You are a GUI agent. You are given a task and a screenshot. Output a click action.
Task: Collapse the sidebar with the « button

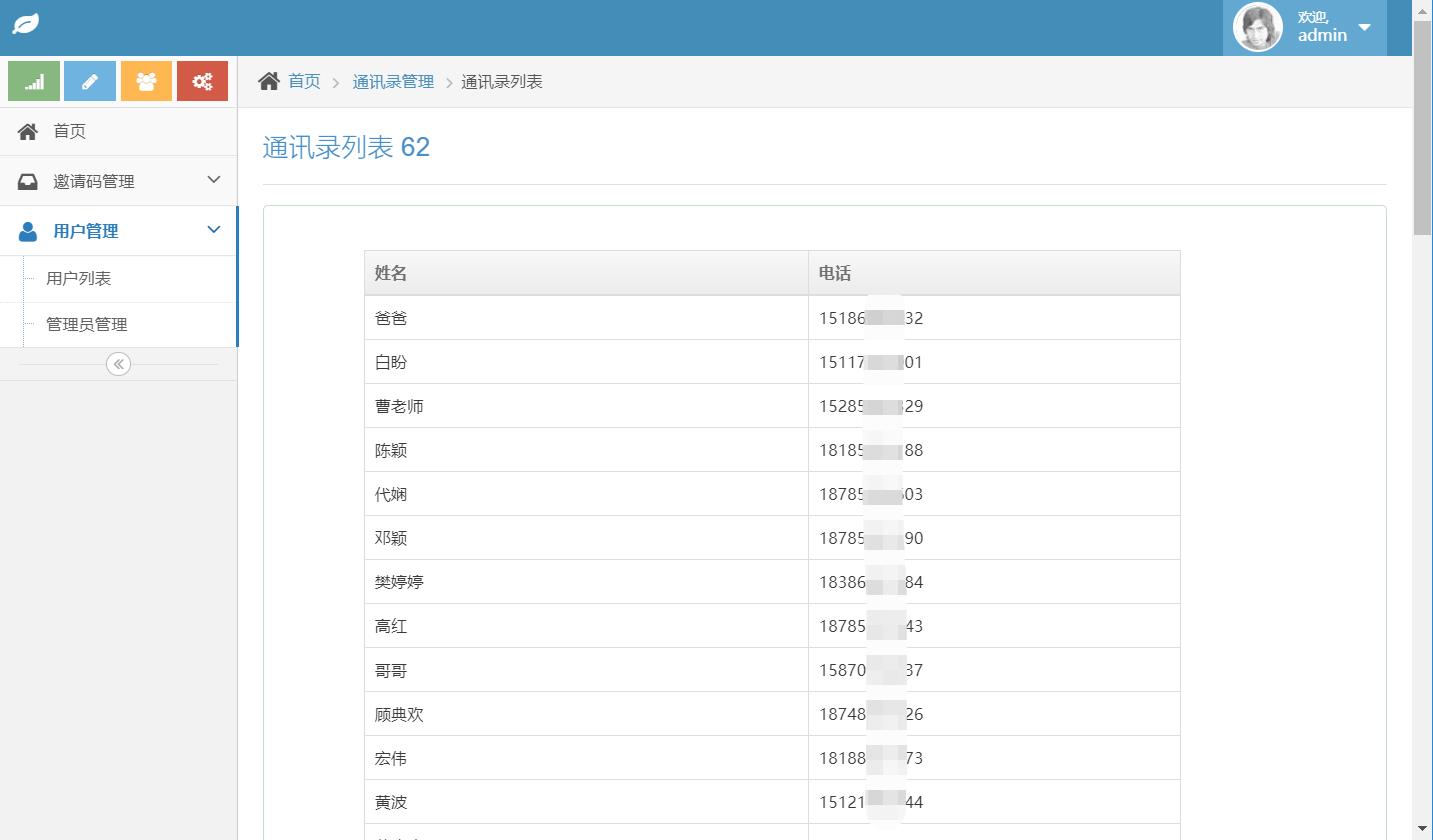click(x=118, y=364)
